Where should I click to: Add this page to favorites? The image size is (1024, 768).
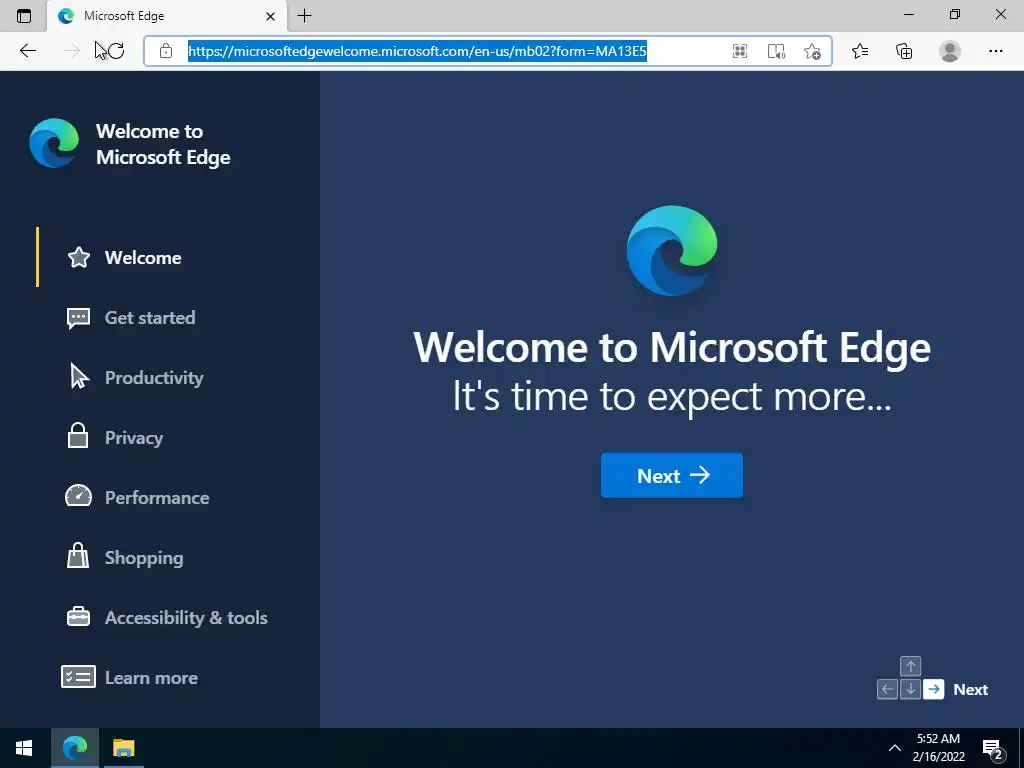tap(812, 51)
